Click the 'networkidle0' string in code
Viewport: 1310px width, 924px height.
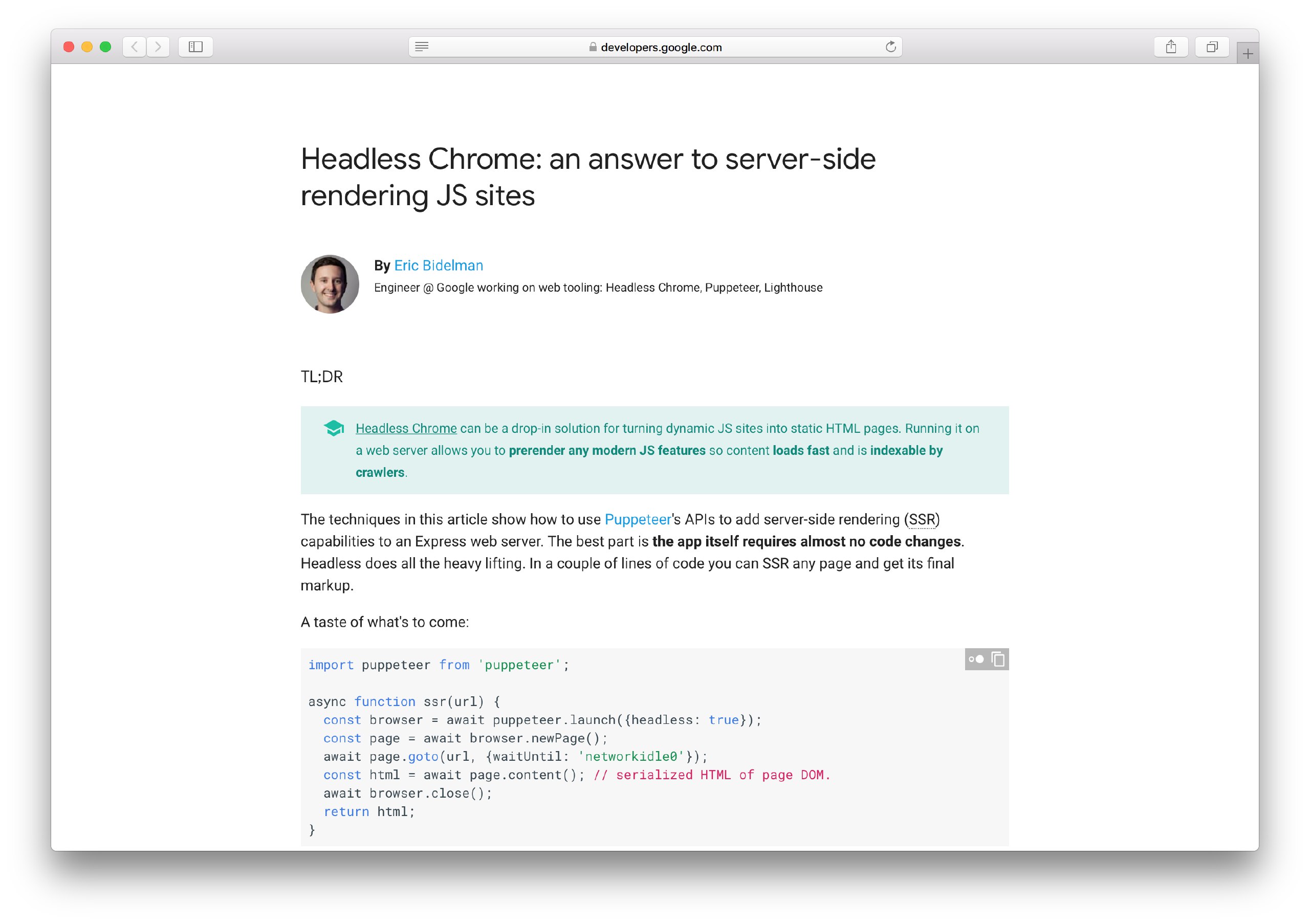[631, 756]
